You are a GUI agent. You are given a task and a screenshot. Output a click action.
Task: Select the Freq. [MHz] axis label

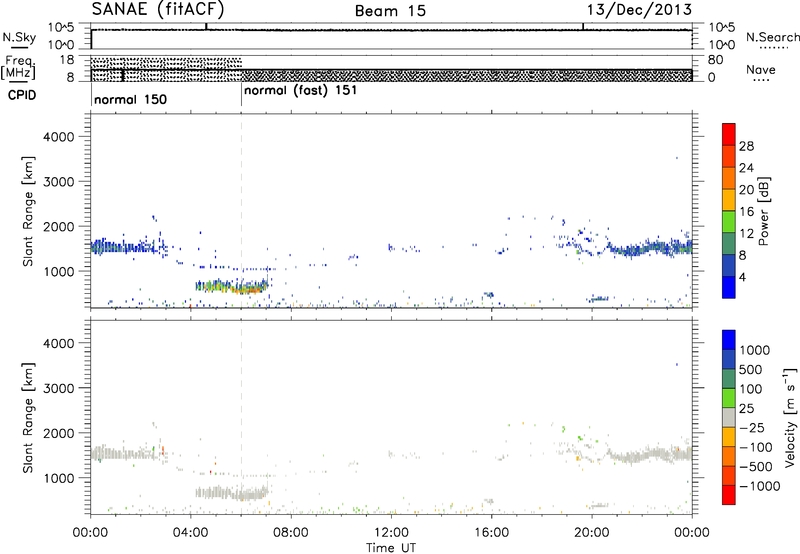(x=18, y=67)
